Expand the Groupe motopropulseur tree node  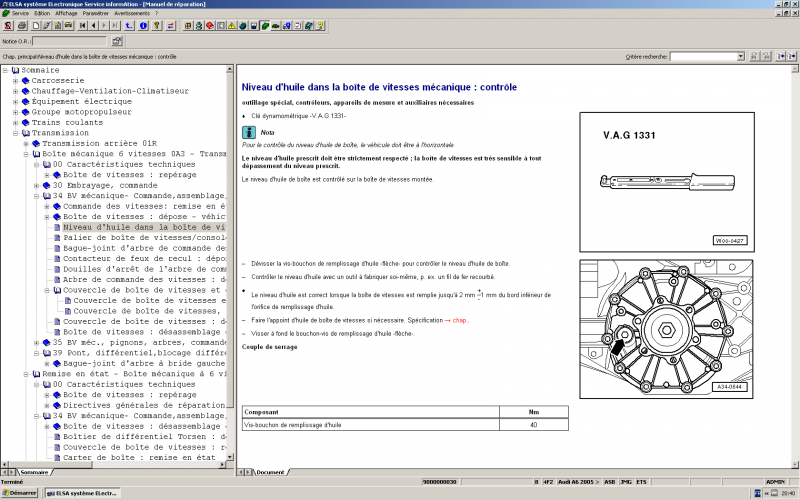15,112
